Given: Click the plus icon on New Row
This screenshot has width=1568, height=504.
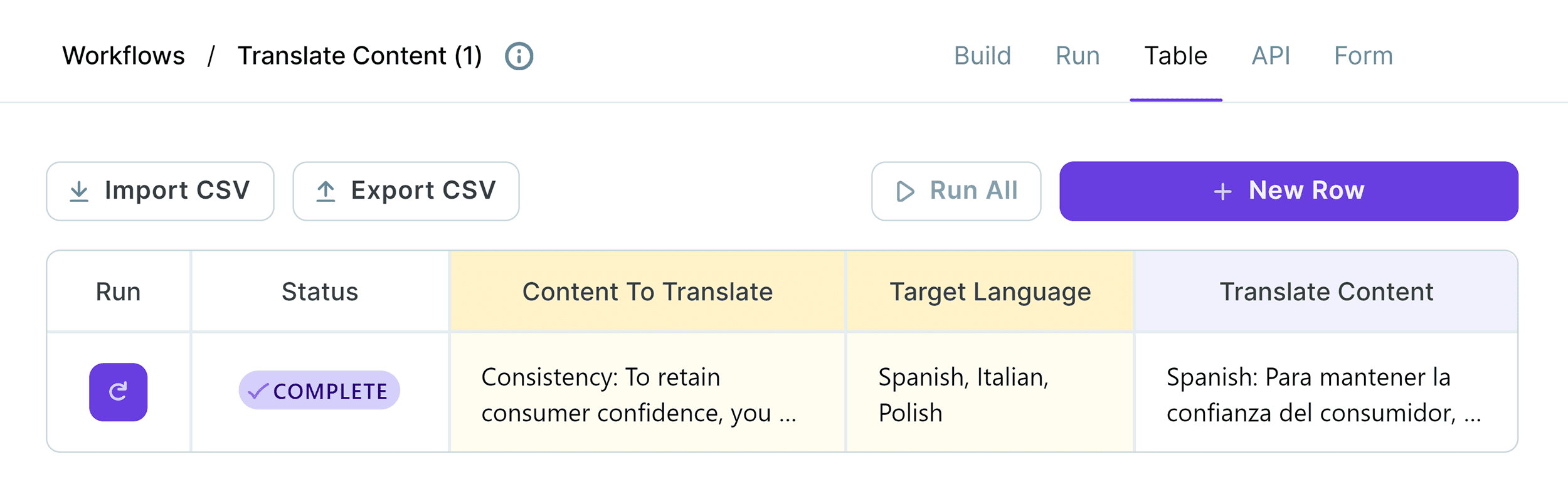Looking at the screenshot, I should pyautogui.click(x=1222, y=191).
